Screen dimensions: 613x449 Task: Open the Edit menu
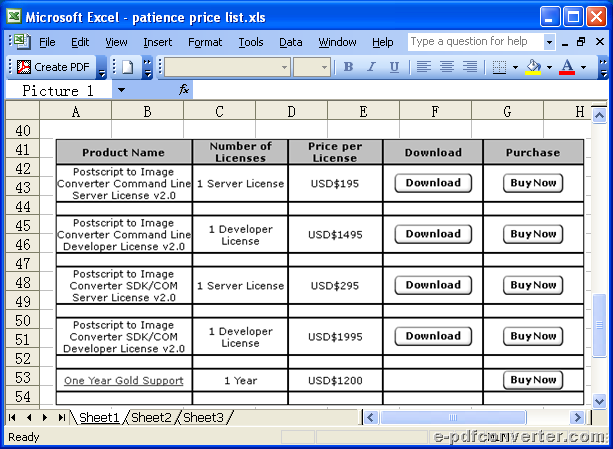(80, 42)
